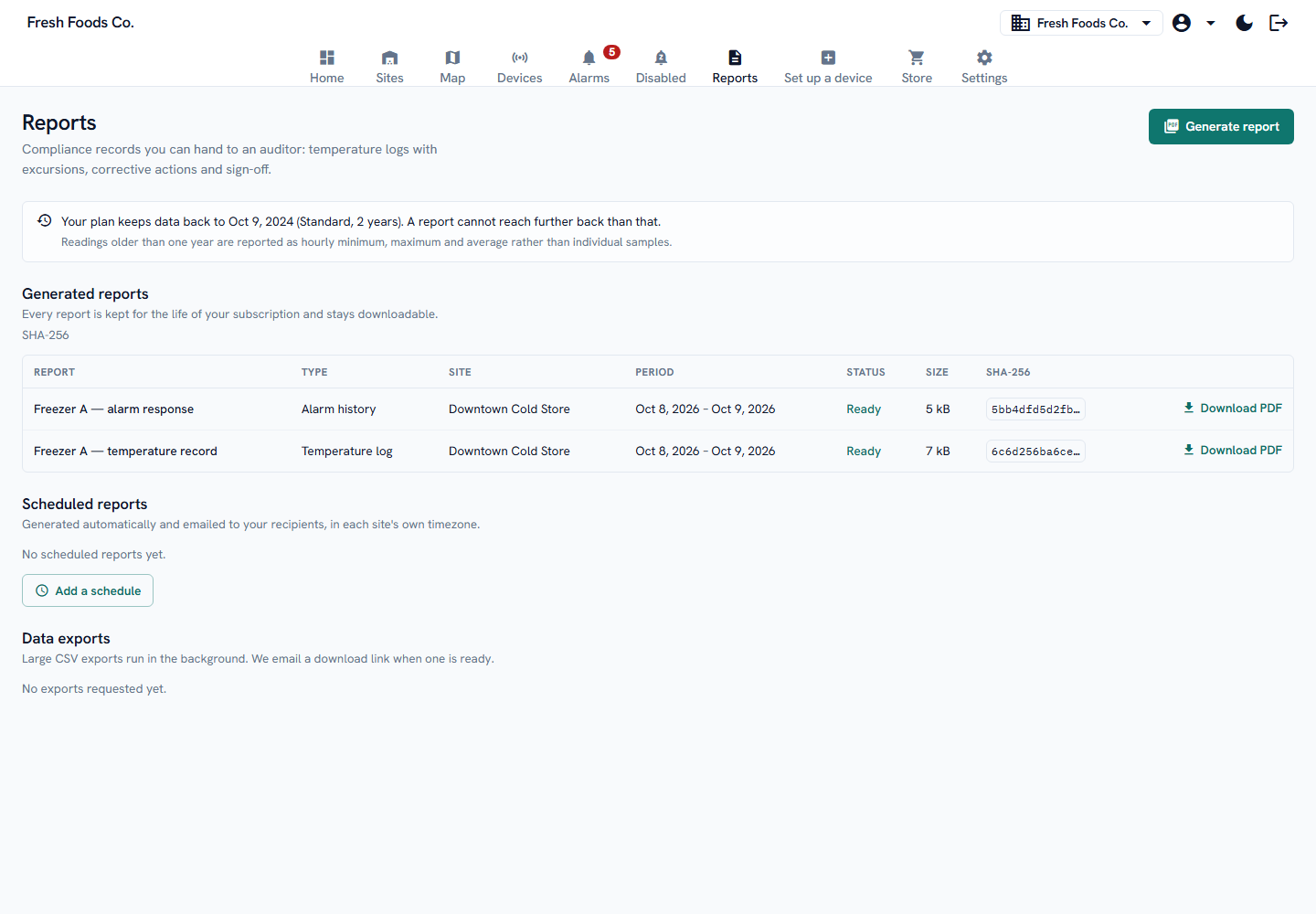View Alarms bell icon
This screenshot has width=1316, height=914.
589,58
